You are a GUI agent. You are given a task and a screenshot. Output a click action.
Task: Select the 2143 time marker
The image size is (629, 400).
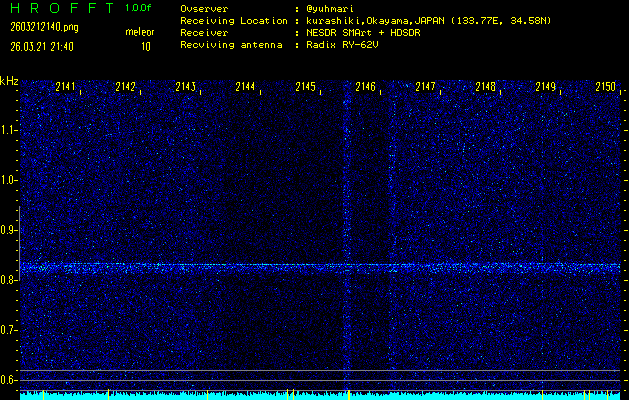(x=186, y=87)
